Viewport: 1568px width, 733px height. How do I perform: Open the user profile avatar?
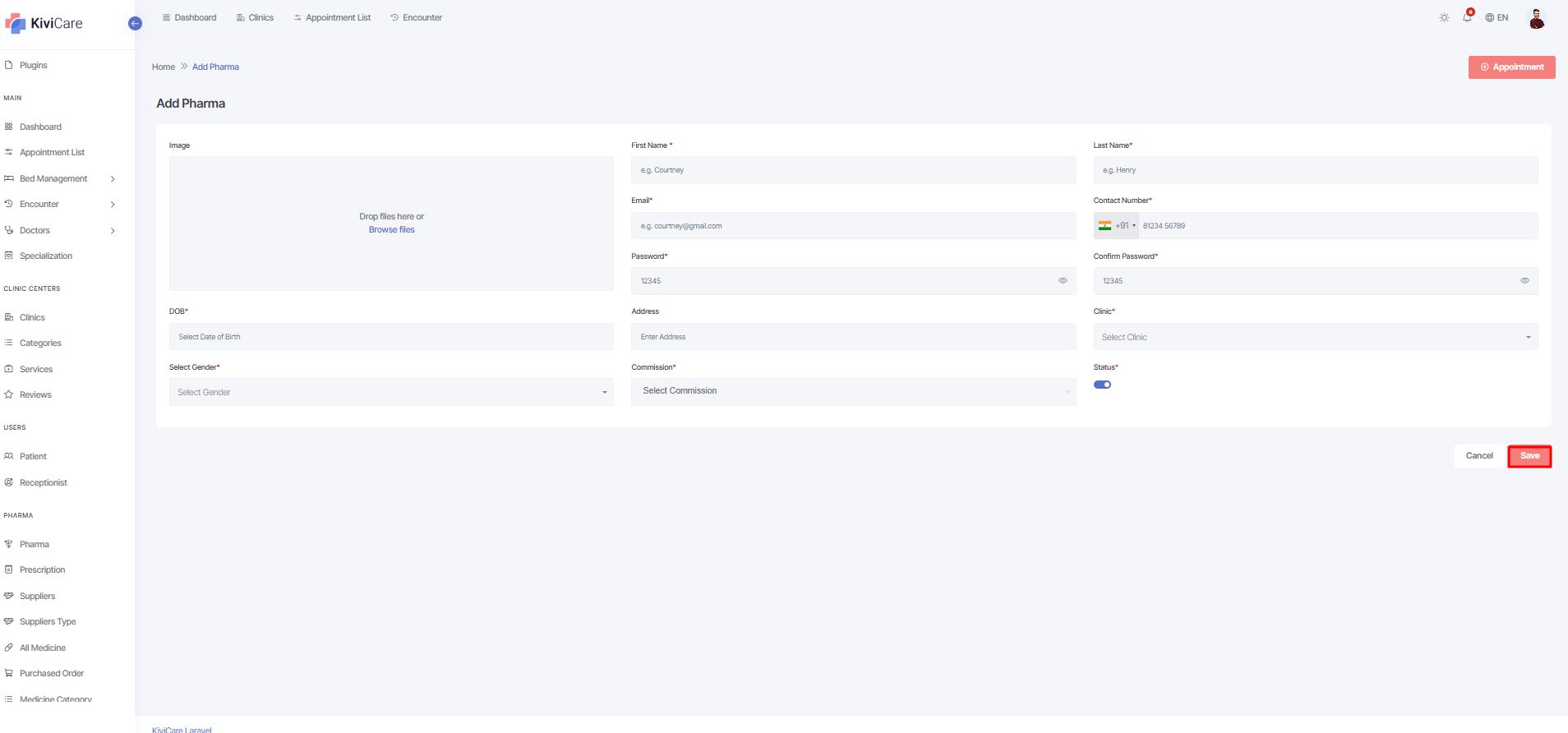[1536, 18]
